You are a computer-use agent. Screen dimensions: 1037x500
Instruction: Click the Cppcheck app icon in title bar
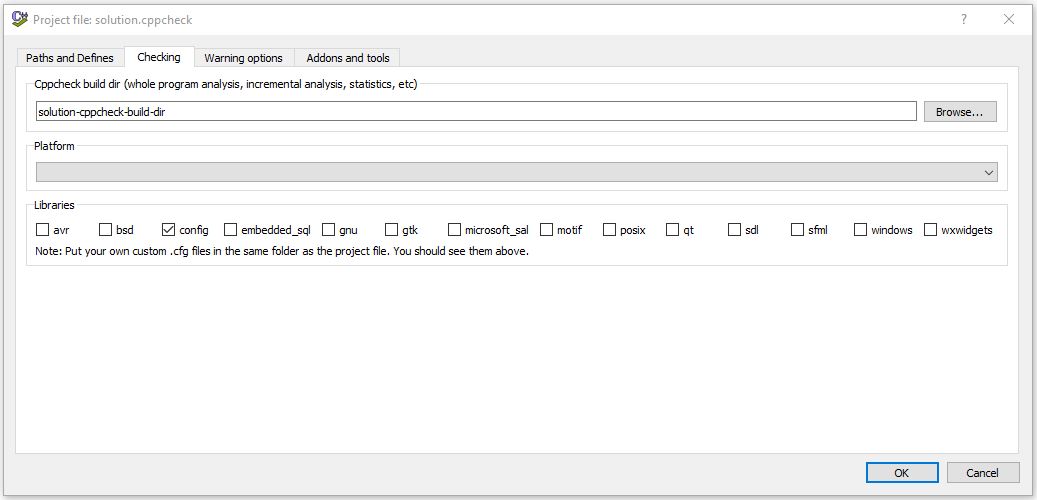coord(19,19)
